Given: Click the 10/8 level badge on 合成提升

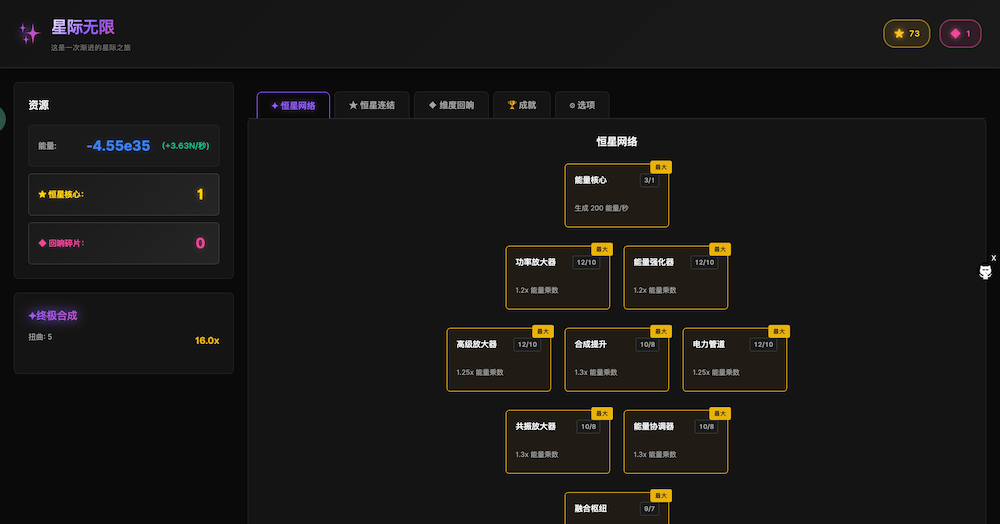Looking at the screenshot, I should pyautogui.click(x=648, y=344).
